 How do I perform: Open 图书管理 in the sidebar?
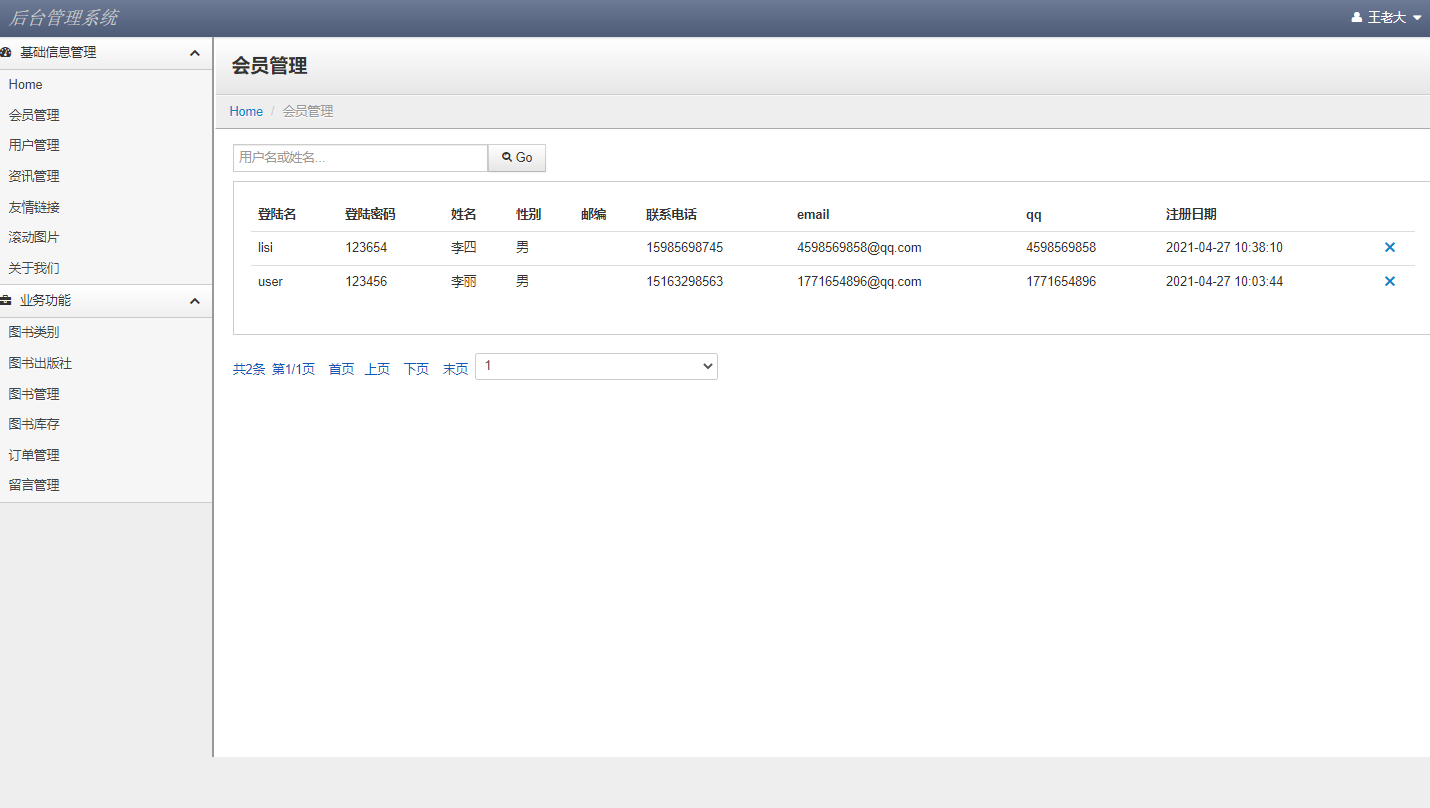[33, 393]
